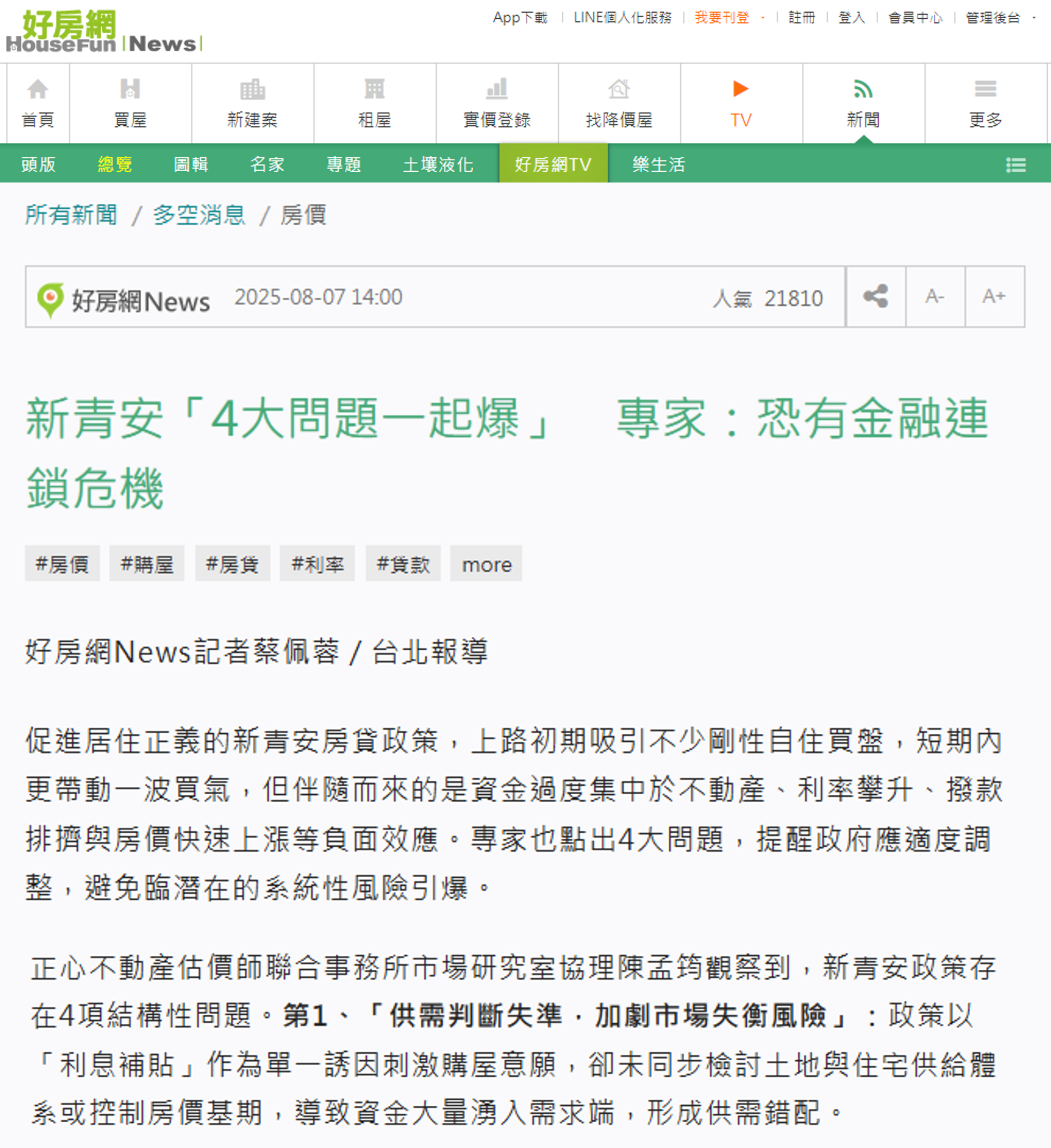
Task: Select the 土壤液化 tab
Action: pyautogui.click(x=437, y=164)
